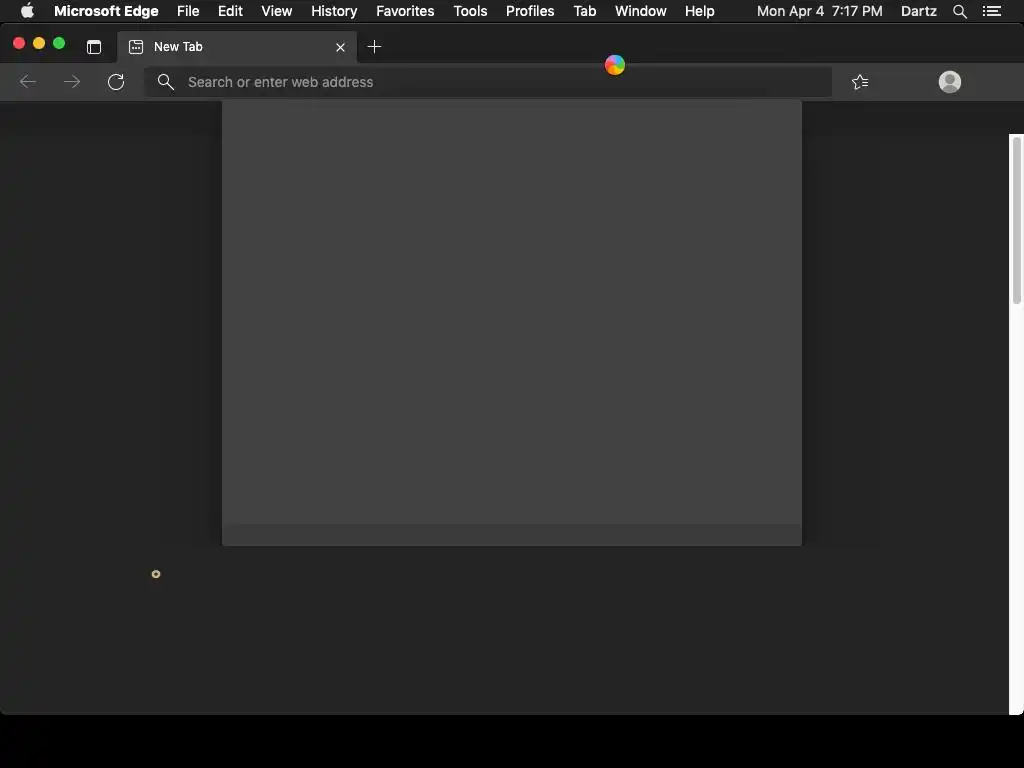Minimize window with the yellow button
The height and width of the screenshot is (768, 1024).
pyautogui.click(x=39, y=43)
